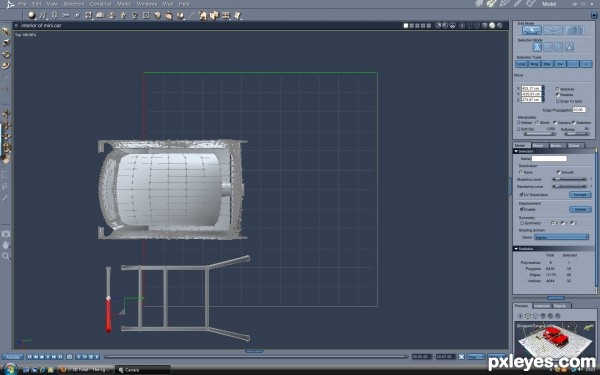Screen dimensions: 600x375
Task: Select the move manipulator tool in left toolbar
Action: [x=6, y=114]
